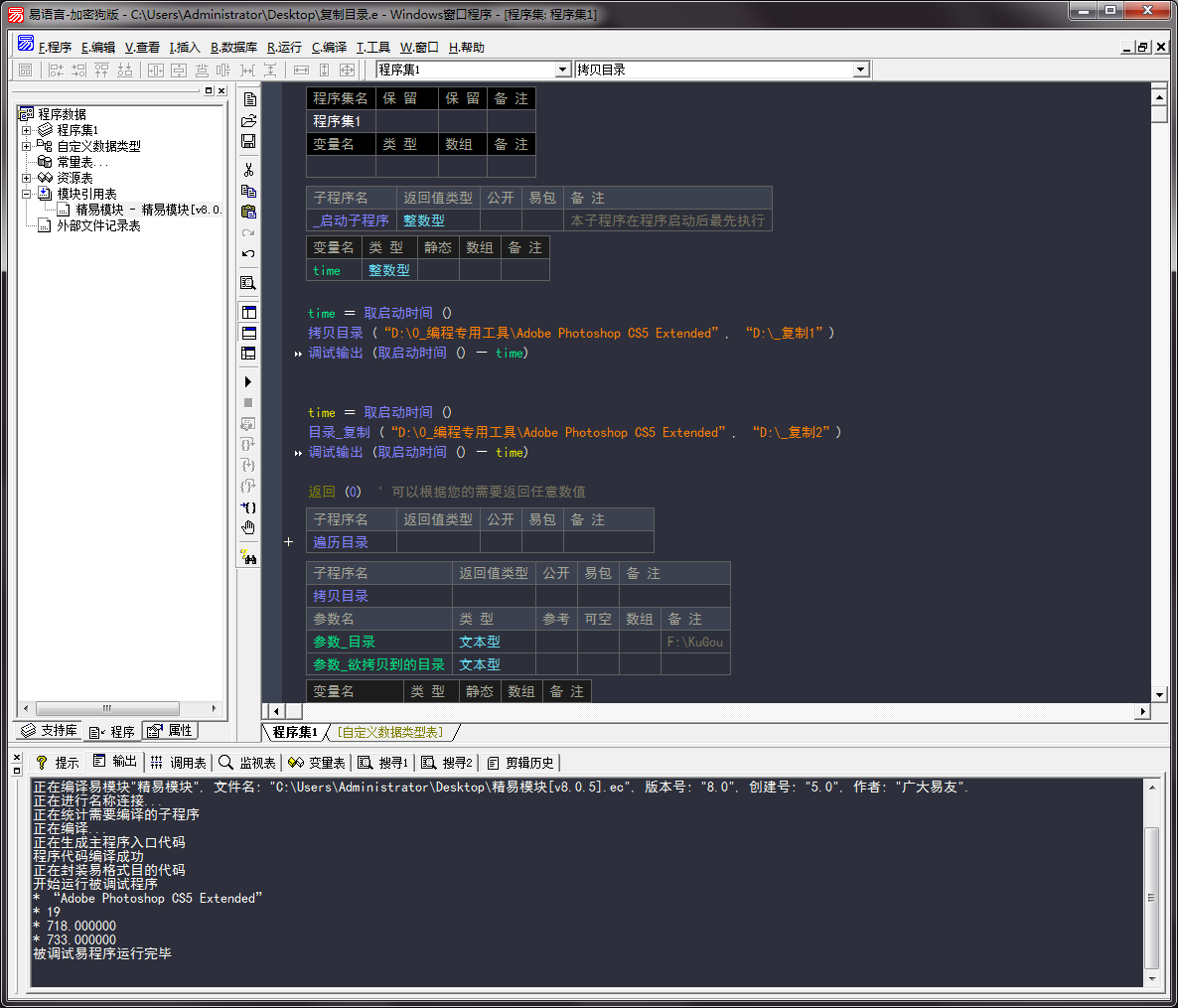Open the I.插入 menu
The width and height of the screenshot is (1178, 1008).
click(185, 48)
